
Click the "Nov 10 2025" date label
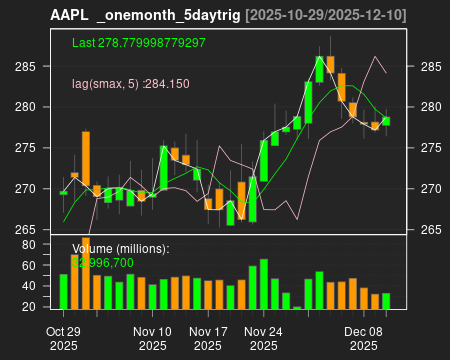click(152, 339)
